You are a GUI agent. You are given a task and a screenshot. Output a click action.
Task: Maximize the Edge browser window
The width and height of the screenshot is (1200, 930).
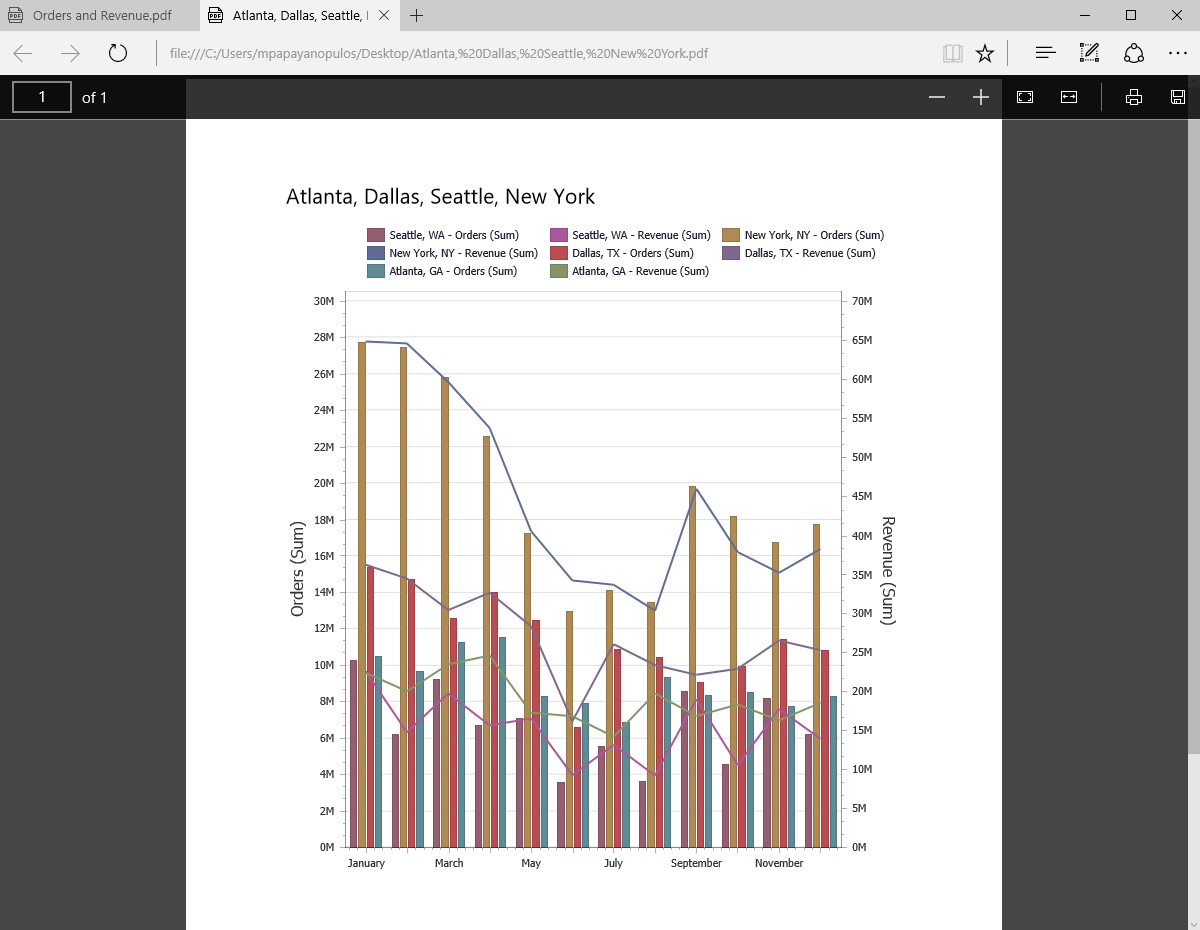coord(1131,15)
